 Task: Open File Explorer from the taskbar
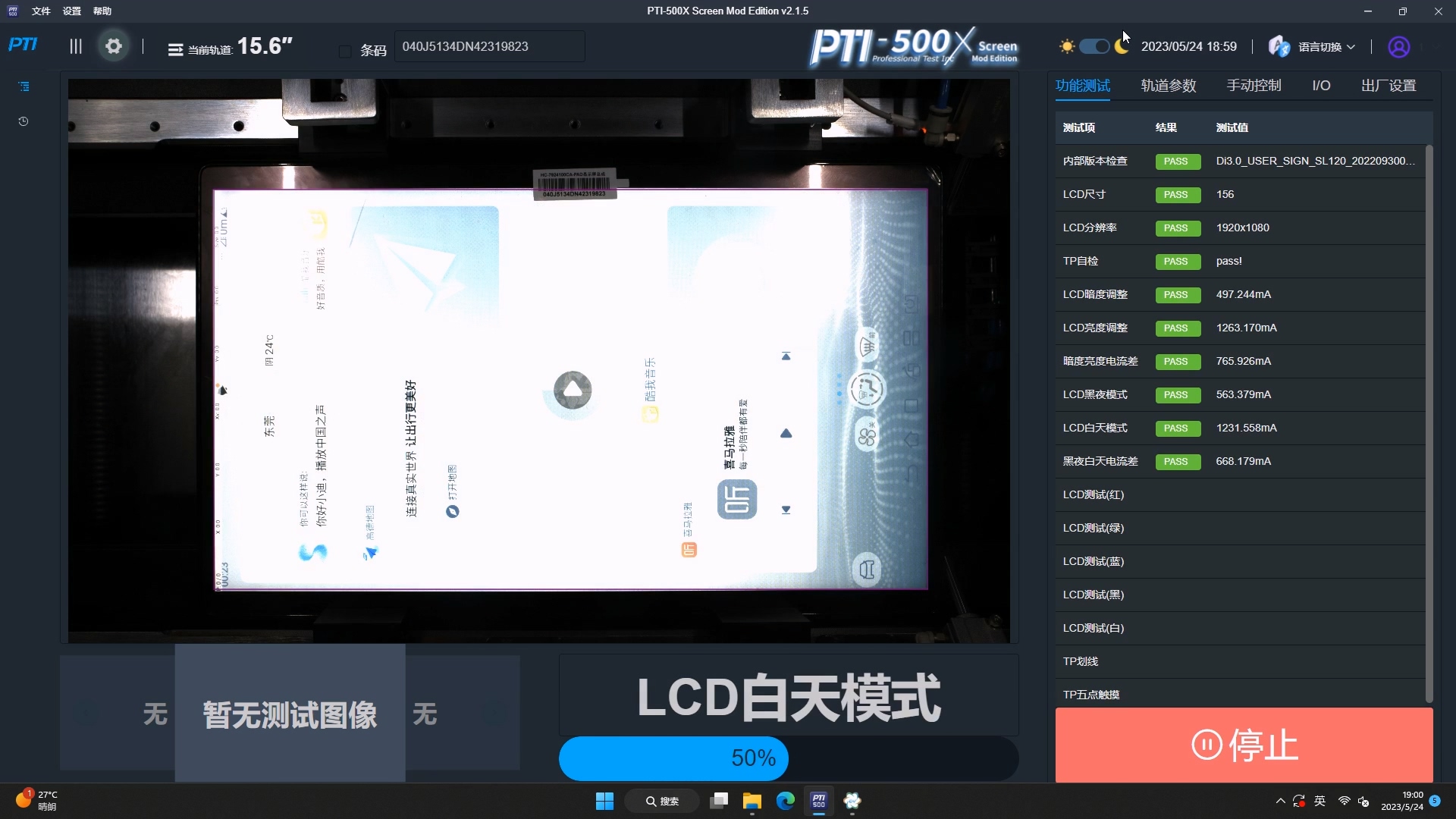[x=752, y=801]
